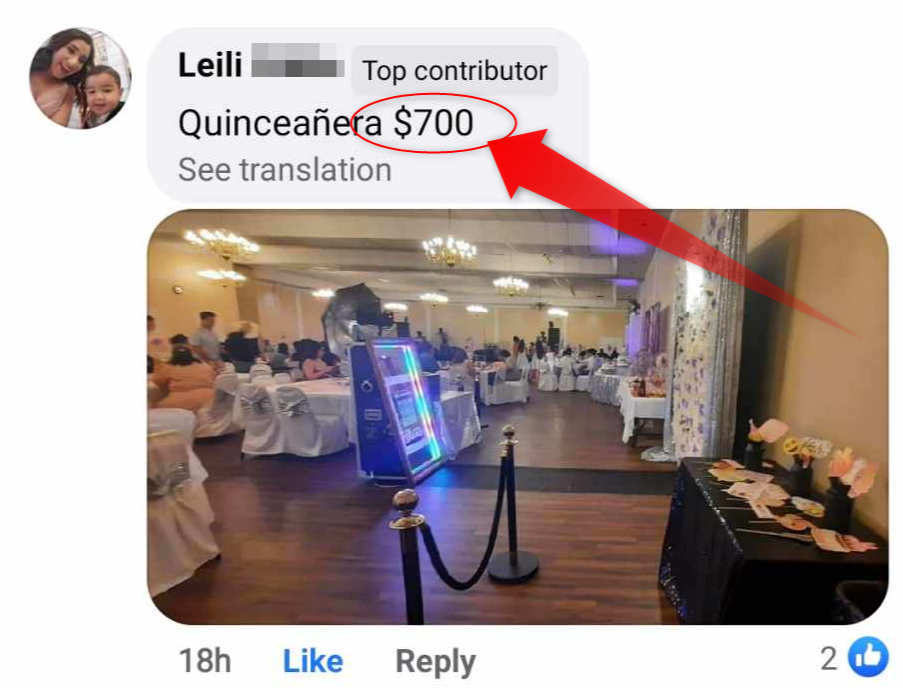This screenshot has width=903, height=688.
Task: Click the word Quinceañera in the comment
Action: click(280, 123)
